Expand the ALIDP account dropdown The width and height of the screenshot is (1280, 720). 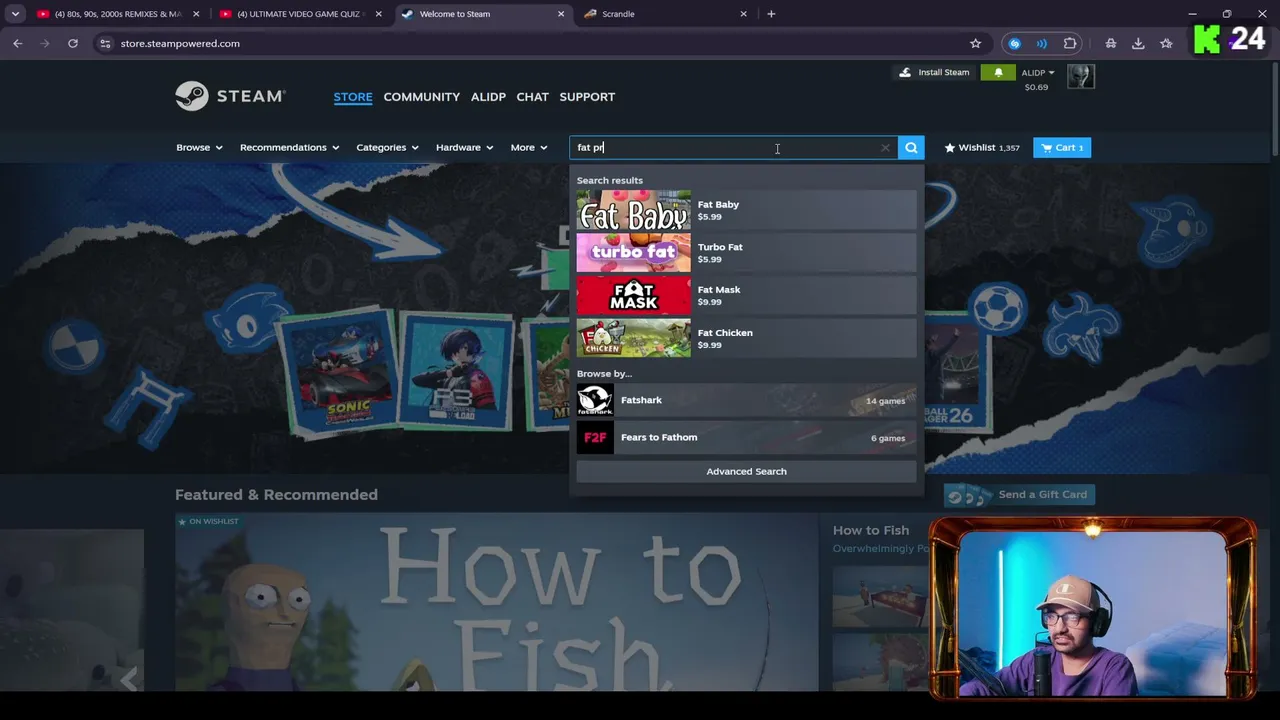(1038, 73)
